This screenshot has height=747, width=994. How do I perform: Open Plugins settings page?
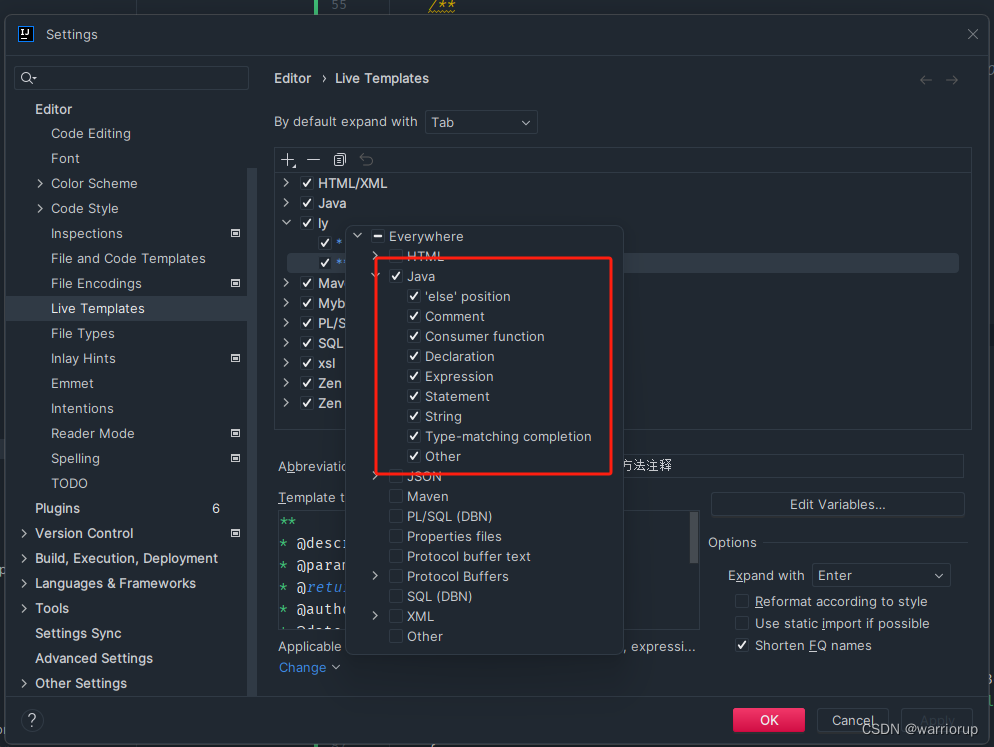tap(58, 509)
